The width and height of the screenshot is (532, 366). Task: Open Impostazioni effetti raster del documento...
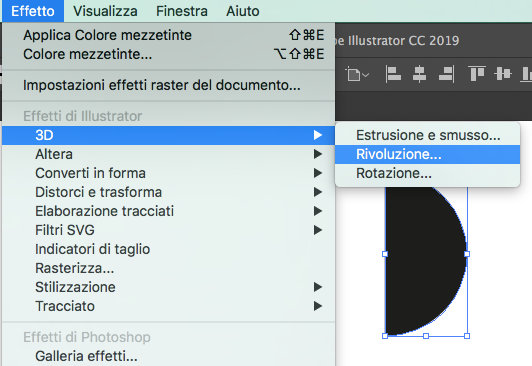[x=168, y=85]
